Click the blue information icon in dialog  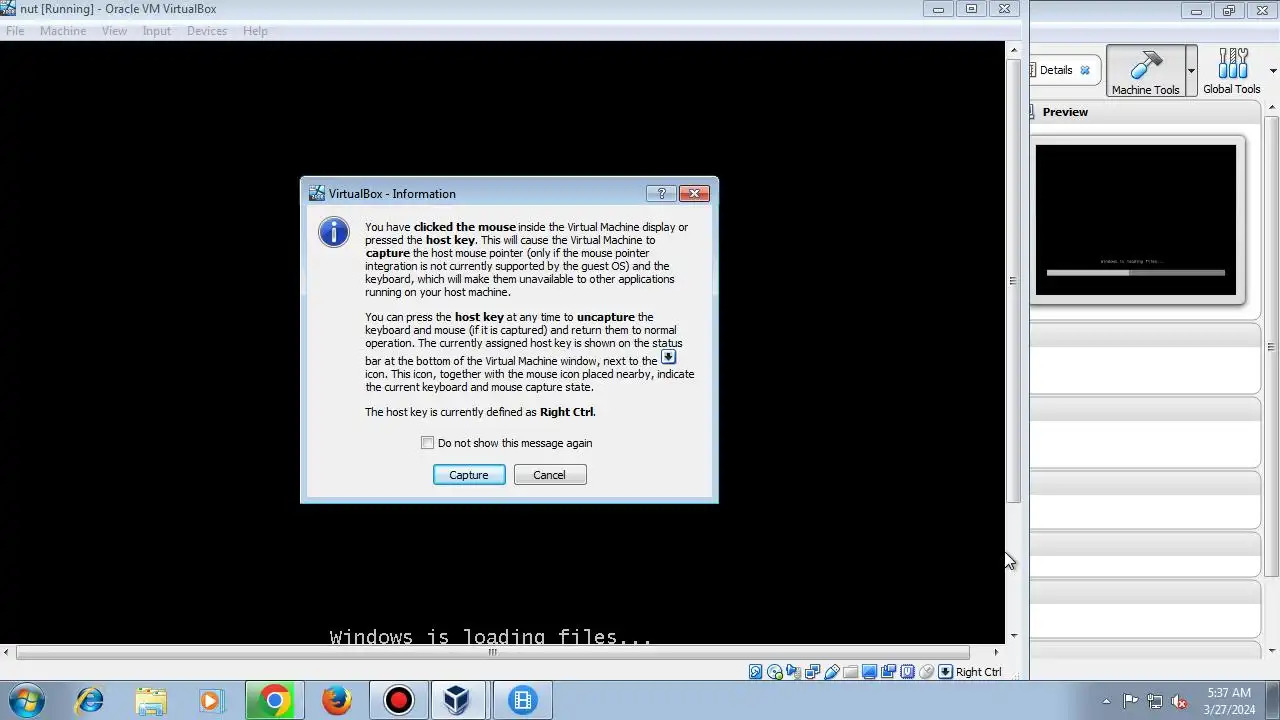click(x=334, y=232)
